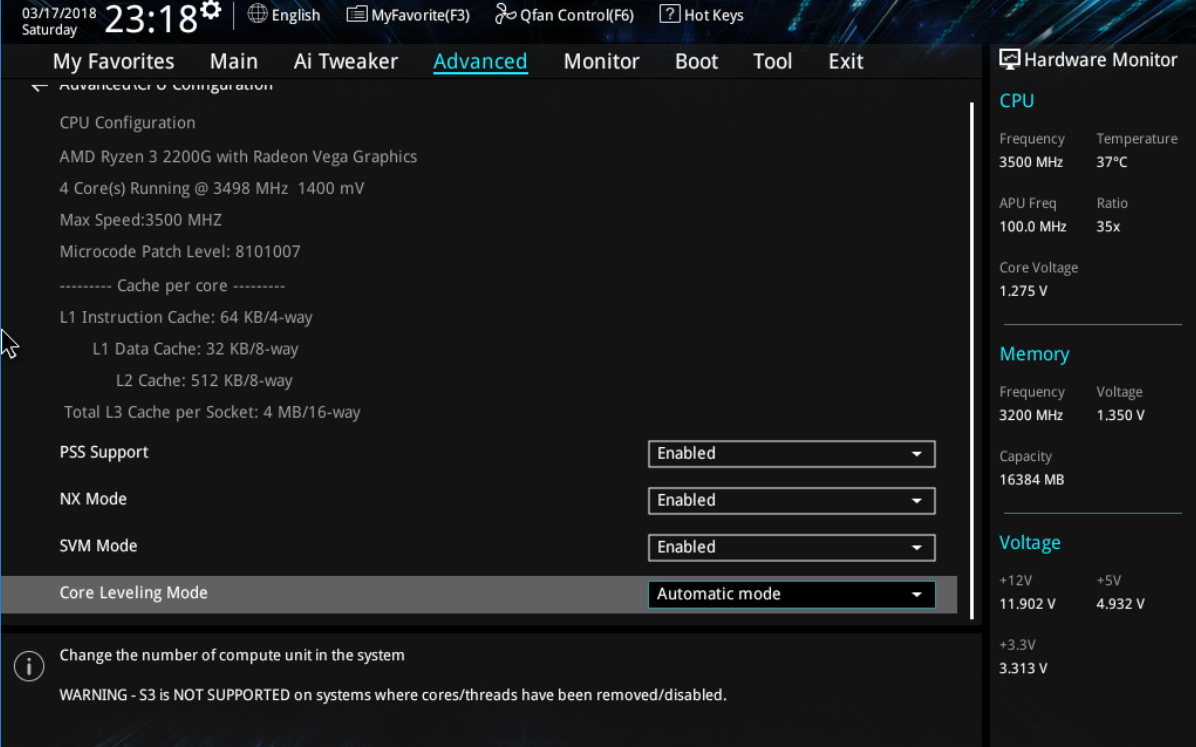Click the 23:18 clock time
This screenshot has height=747, width=1196.
[153, 18]
